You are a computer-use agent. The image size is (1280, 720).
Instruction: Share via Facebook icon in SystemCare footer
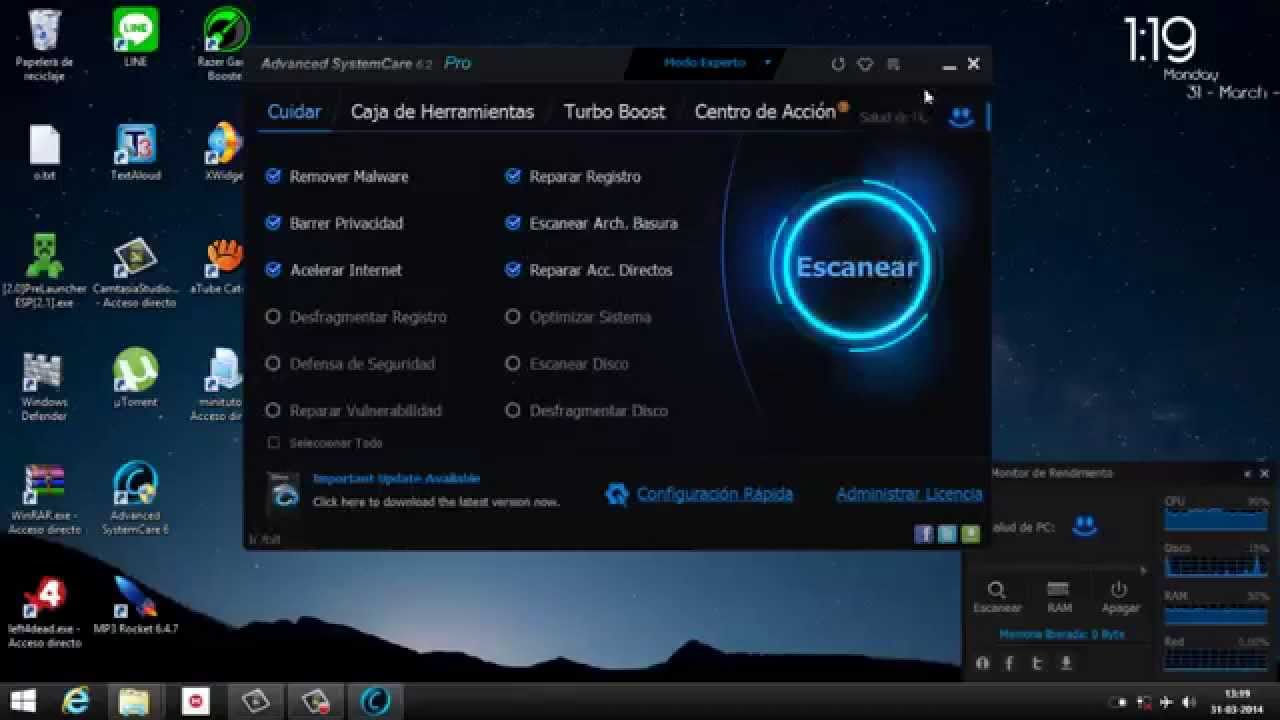tap(924, 534)
